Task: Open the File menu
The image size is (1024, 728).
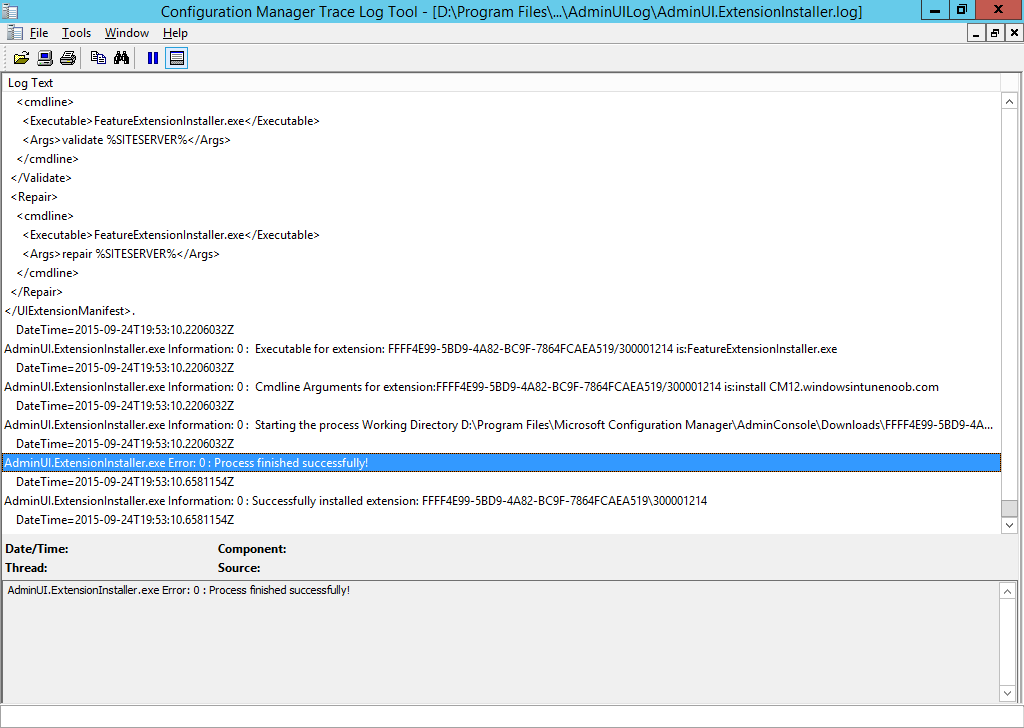Action: tap(39, 33)
